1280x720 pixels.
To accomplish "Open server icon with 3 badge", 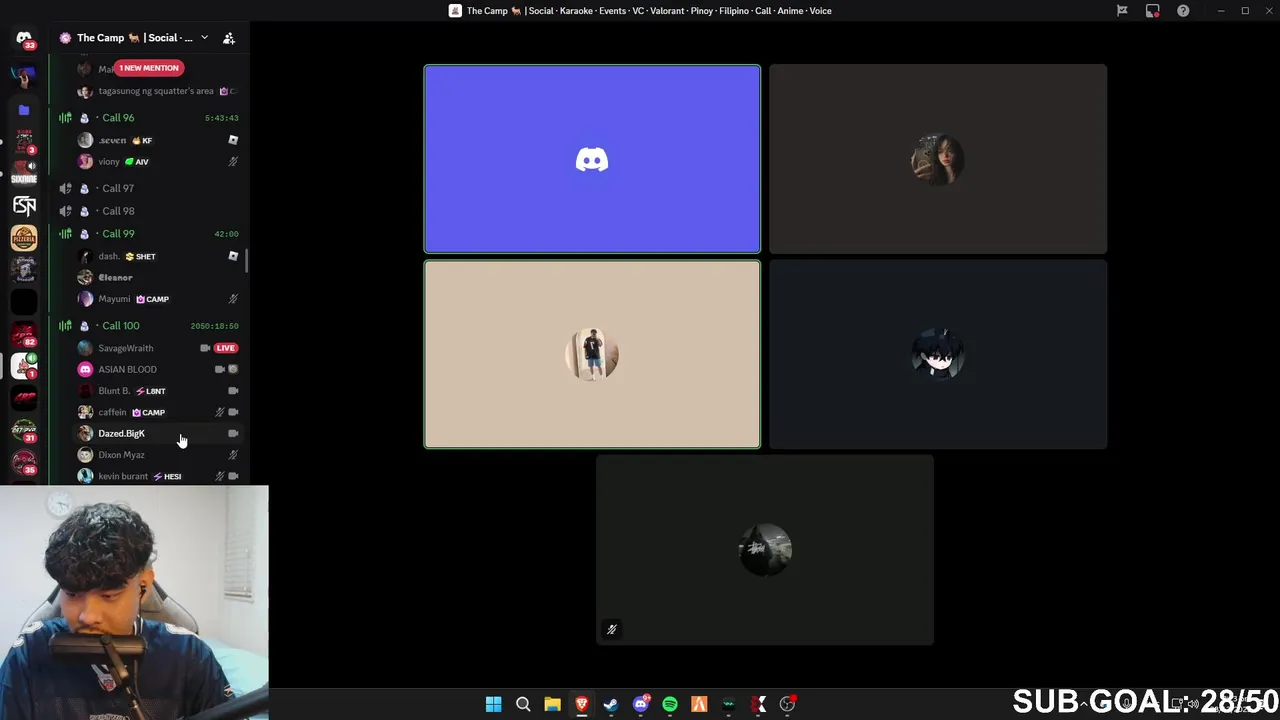I will pos(24,141).
